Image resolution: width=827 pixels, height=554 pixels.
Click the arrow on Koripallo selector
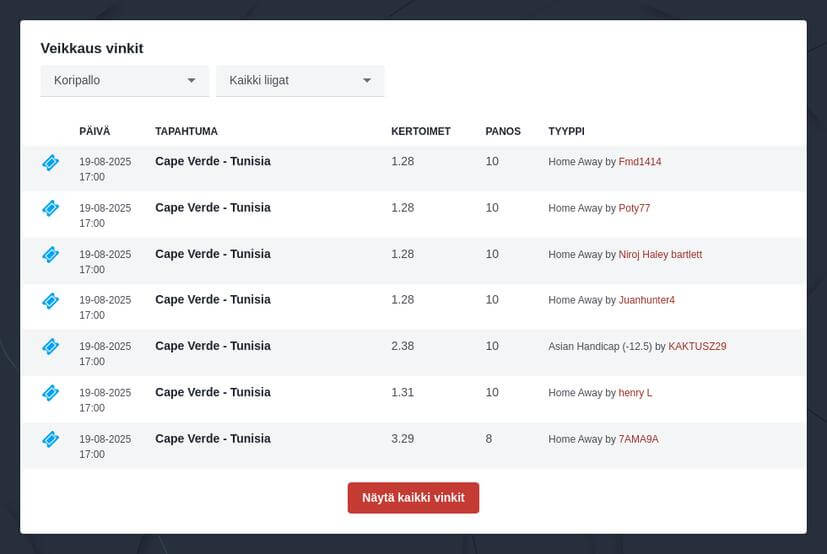pyautogui.click(x=191, y=81)
